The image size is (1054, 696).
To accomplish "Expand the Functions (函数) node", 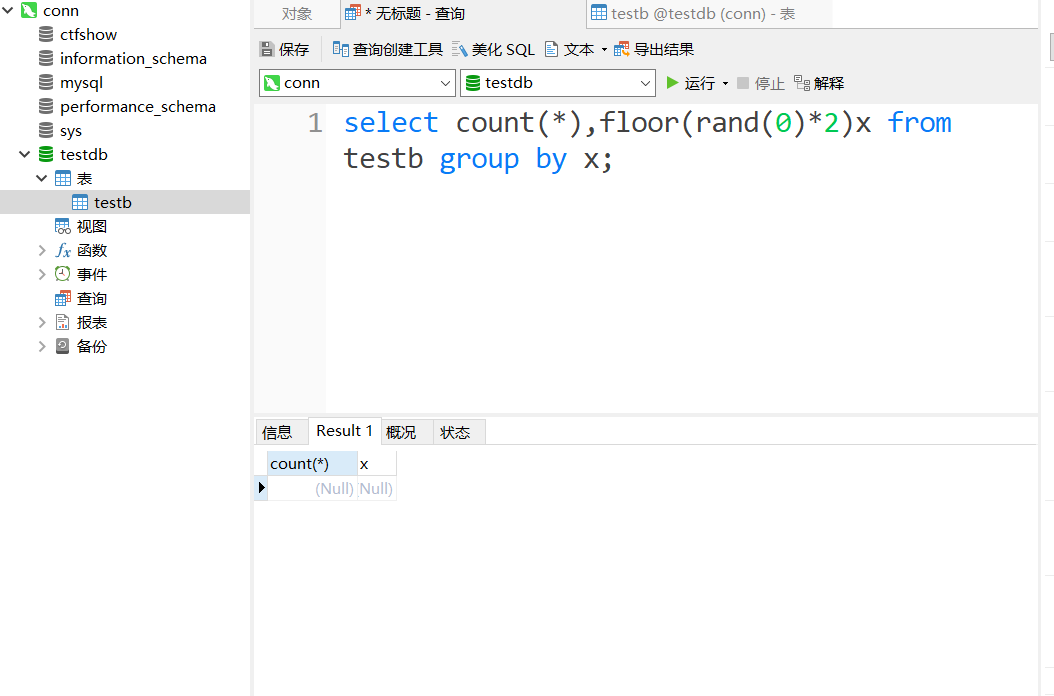I will tap(42, 251).
